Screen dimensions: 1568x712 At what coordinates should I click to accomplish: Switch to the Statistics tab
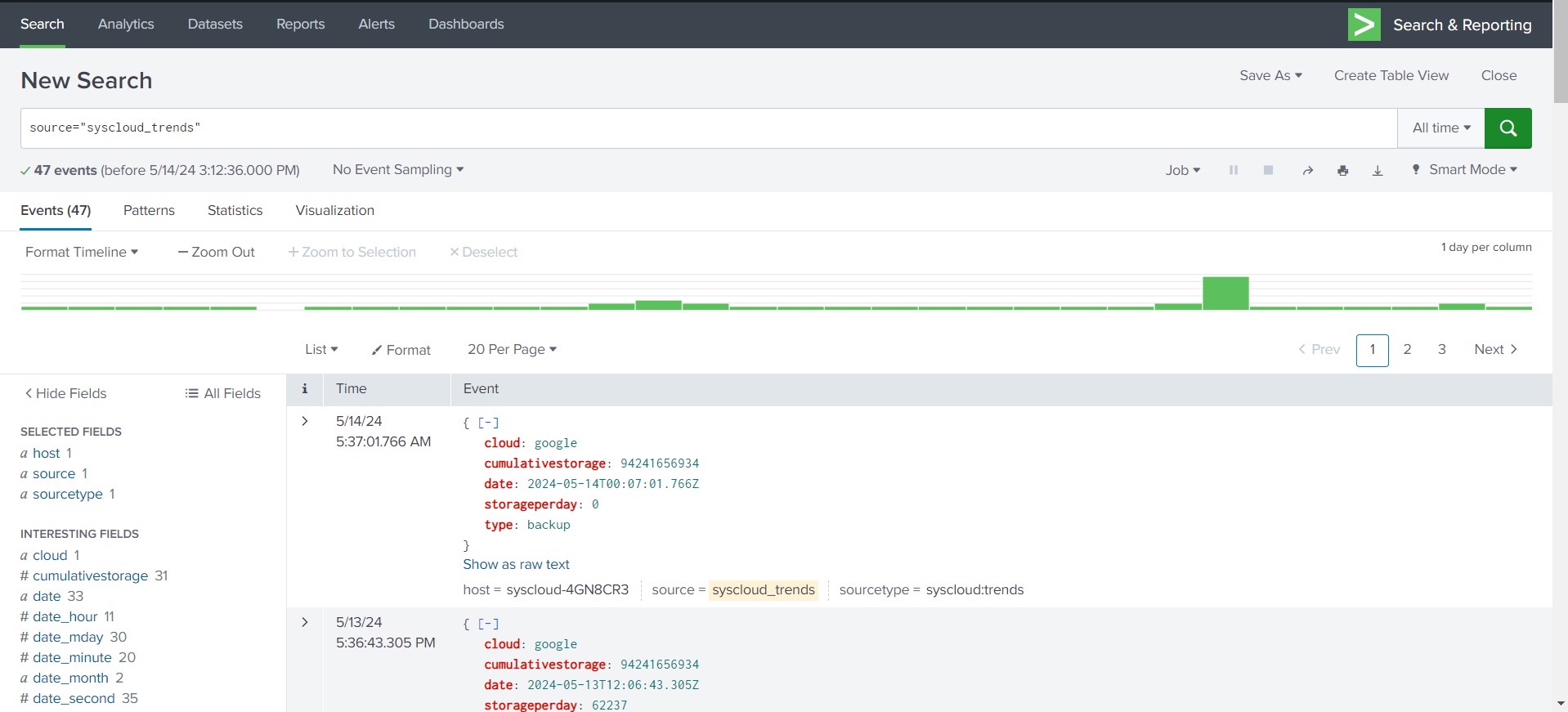[235, 210]
